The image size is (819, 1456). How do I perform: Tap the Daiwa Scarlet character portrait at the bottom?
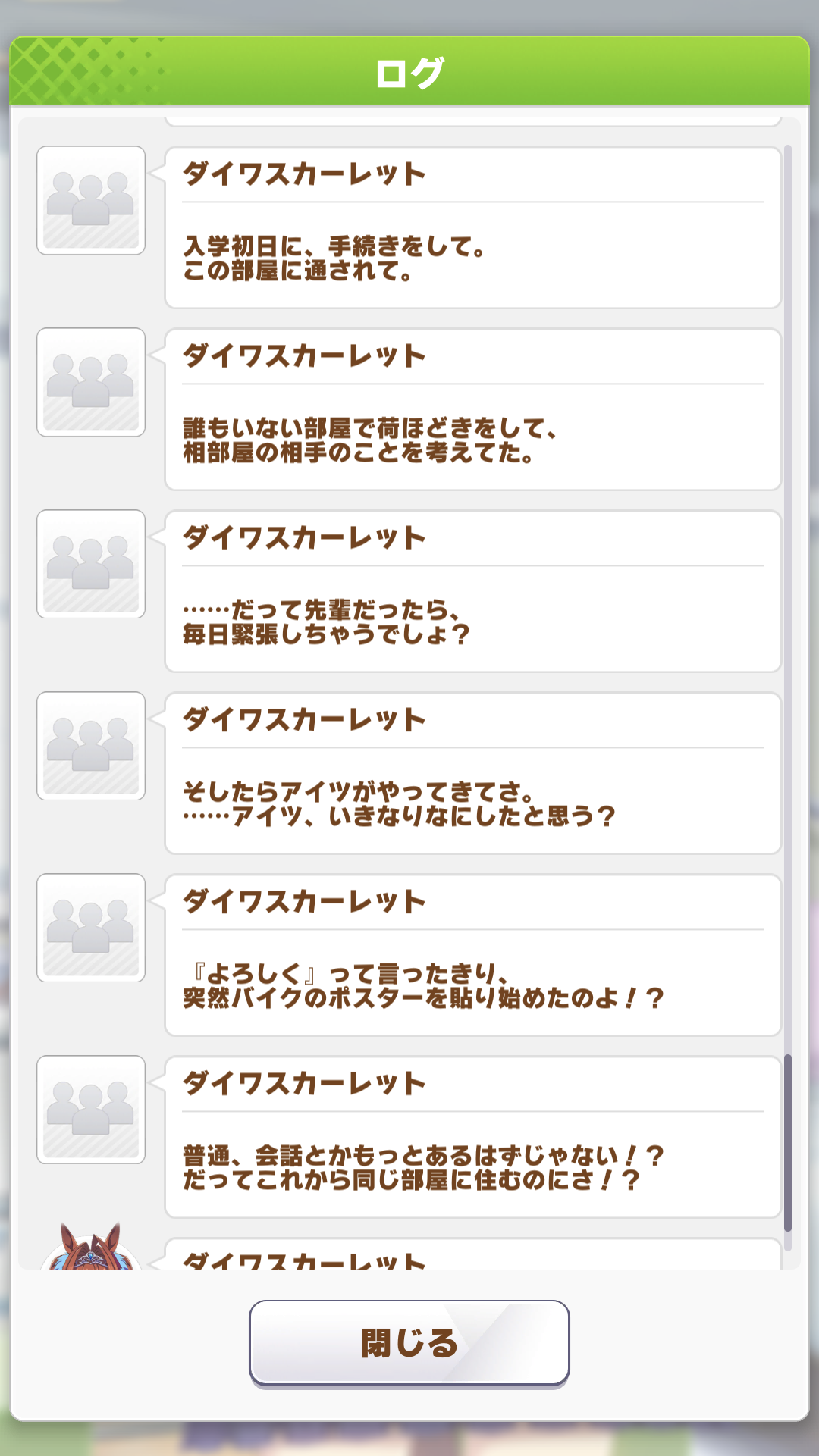point(91,1249)
